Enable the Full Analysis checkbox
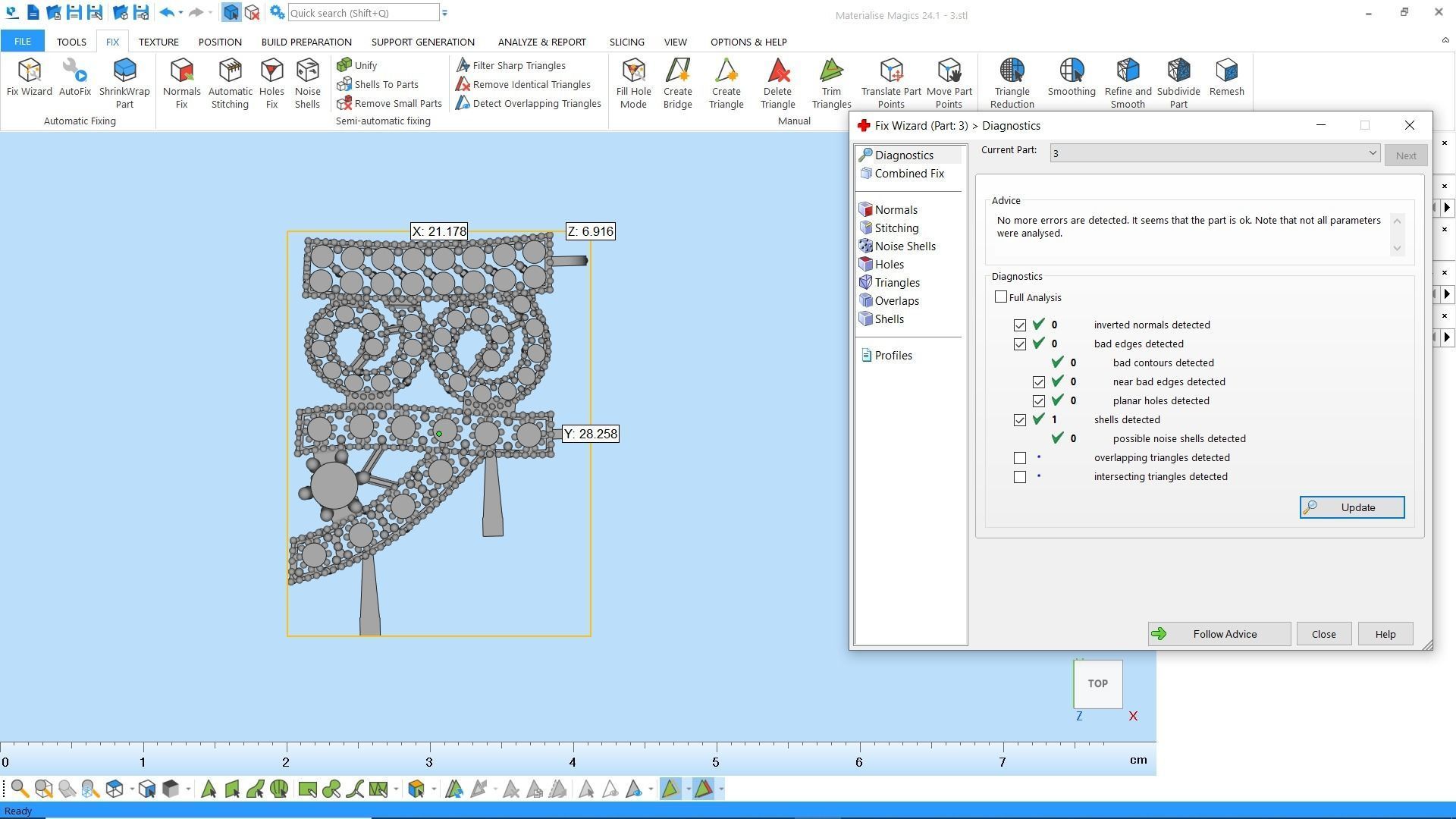 1001,297
